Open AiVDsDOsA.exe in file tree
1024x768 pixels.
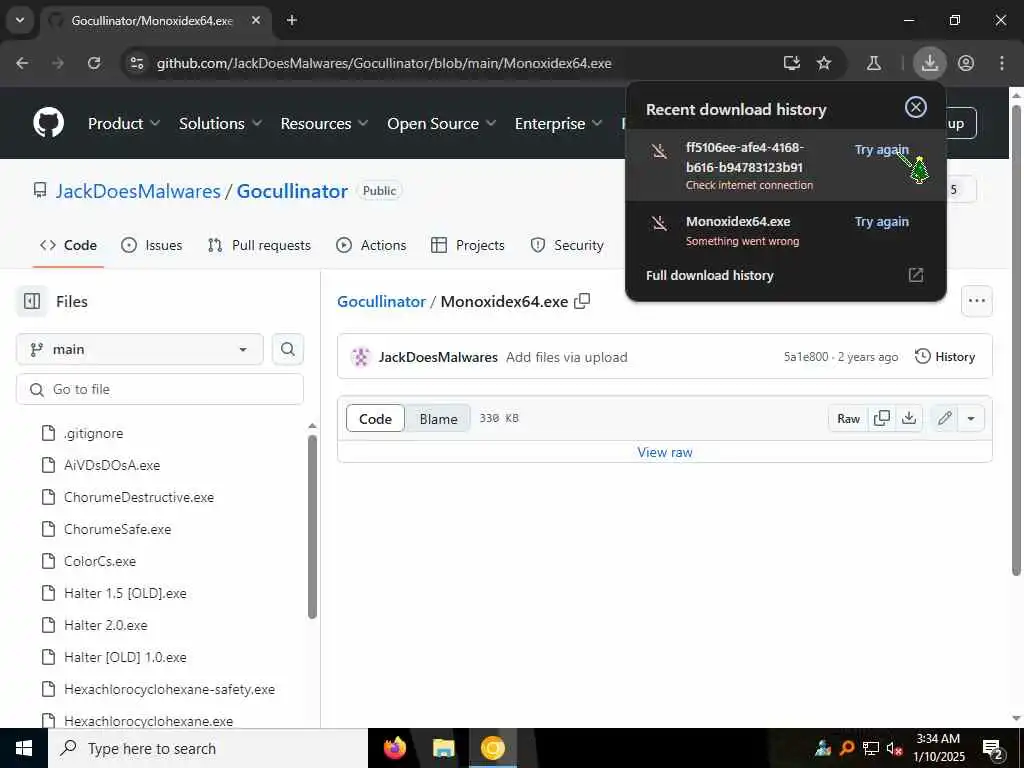(112, 465)
